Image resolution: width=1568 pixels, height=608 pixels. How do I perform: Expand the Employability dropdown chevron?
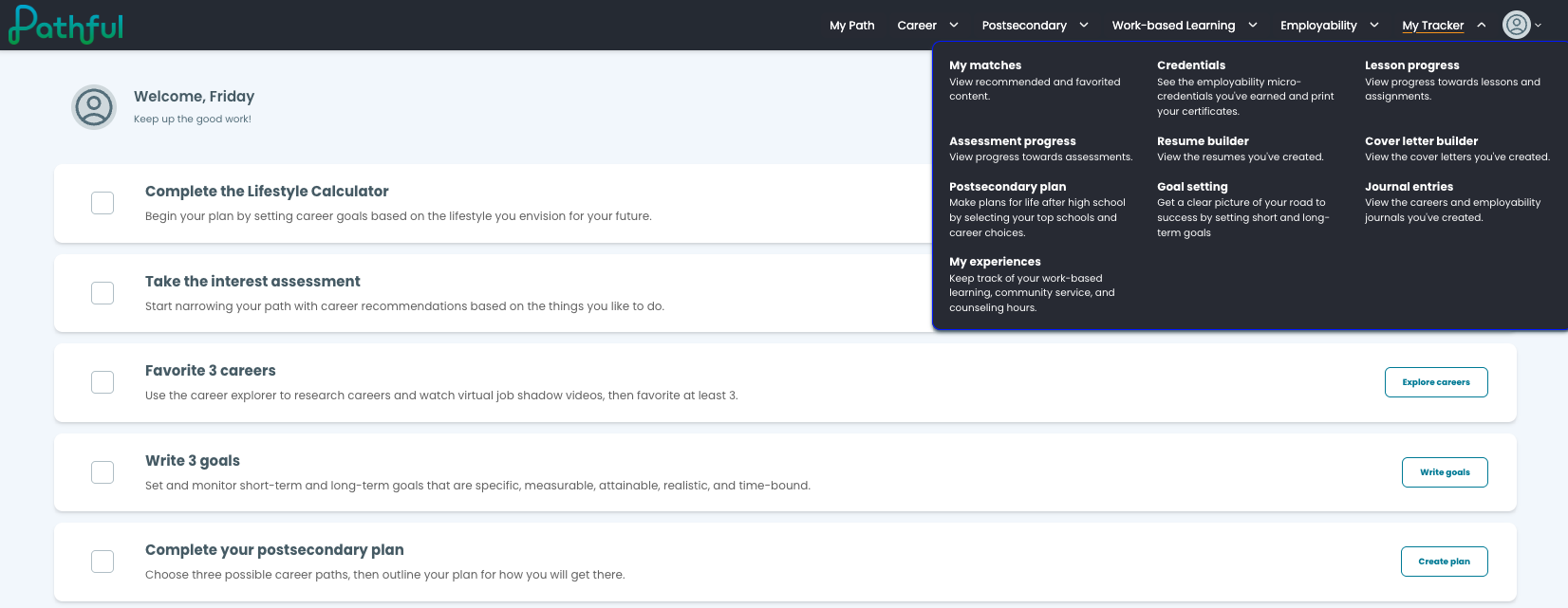click(x=1373, y=26)
